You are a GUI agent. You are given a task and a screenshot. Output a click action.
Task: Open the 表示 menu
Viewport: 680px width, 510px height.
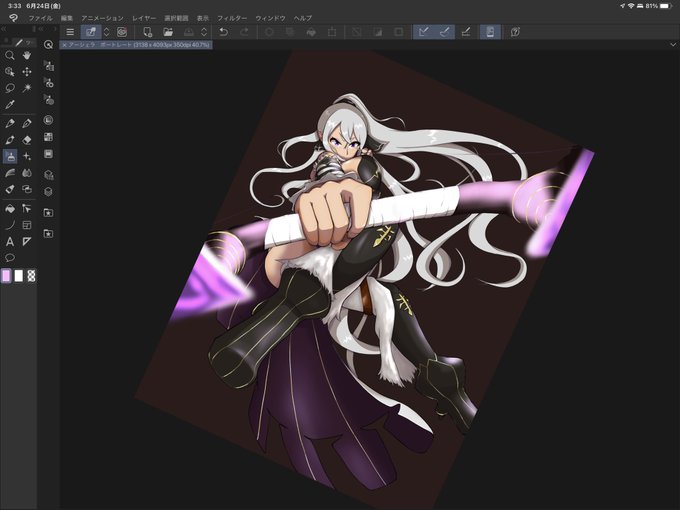pyautogui.click(x=203, y=18)
